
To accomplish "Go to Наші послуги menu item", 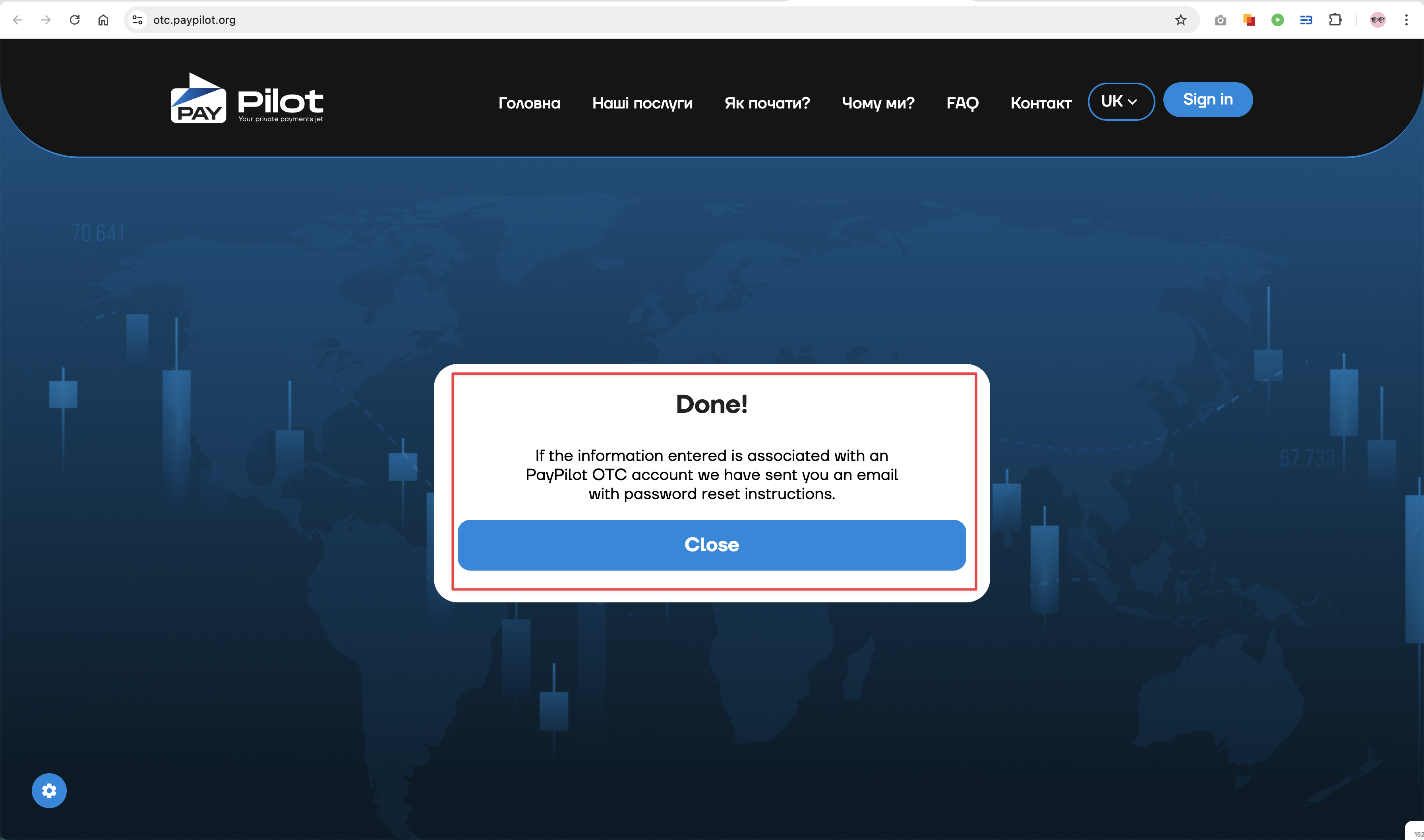I will coord(642,103).
